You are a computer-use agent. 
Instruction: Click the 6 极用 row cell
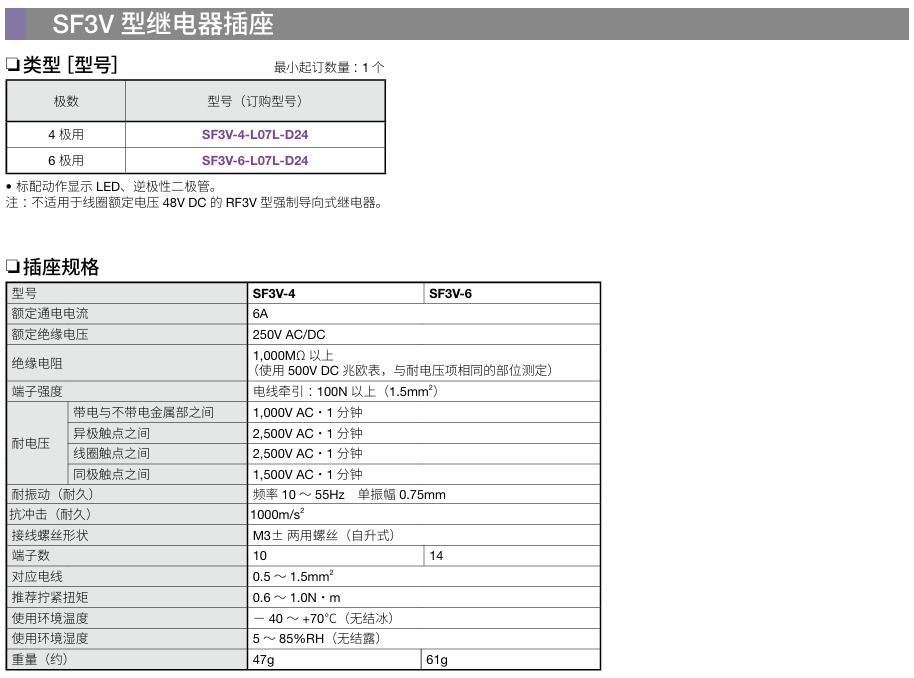[x=66, y=160]
